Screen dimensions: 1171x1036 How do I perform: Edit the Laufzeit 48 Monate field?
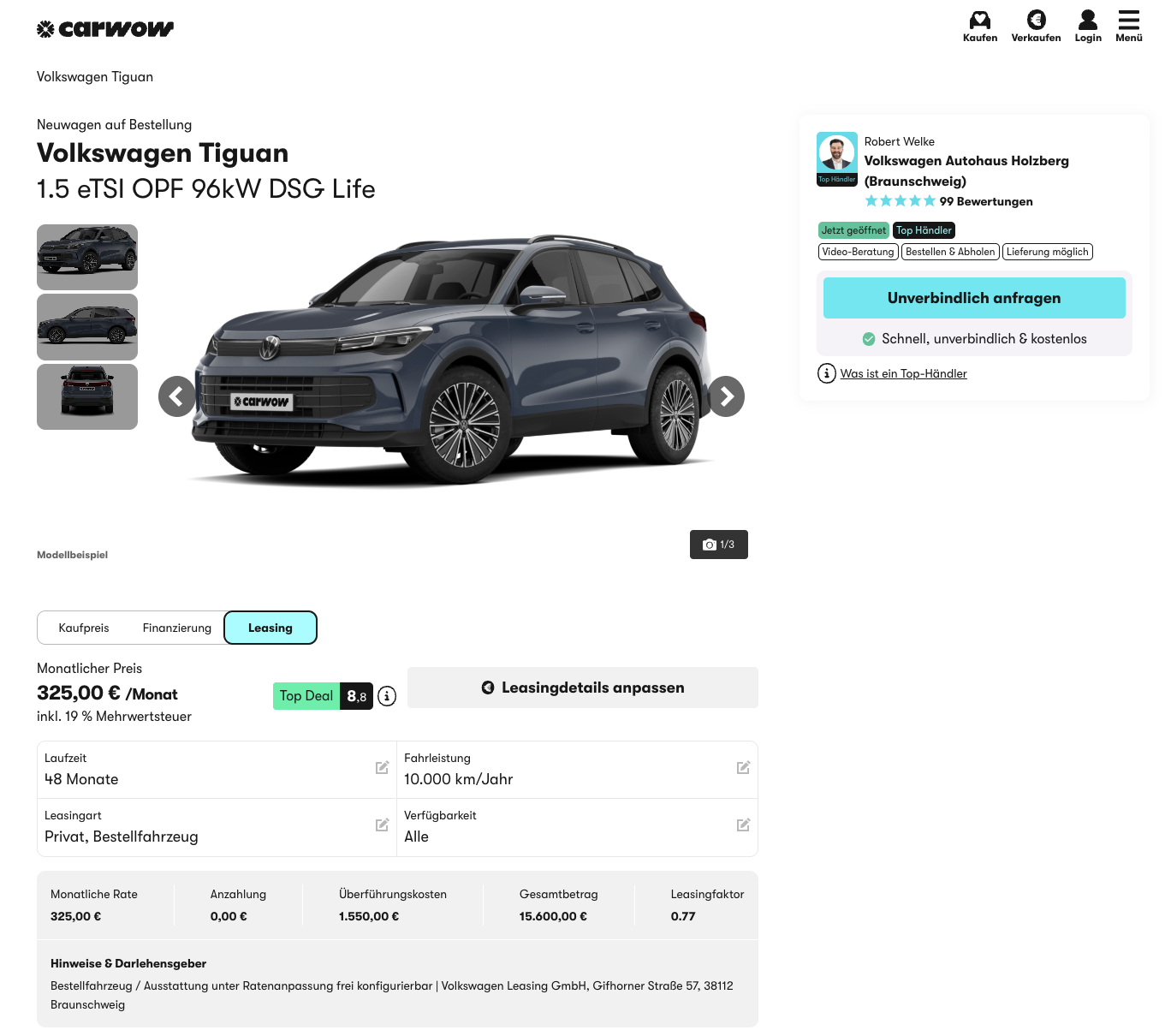382,768
